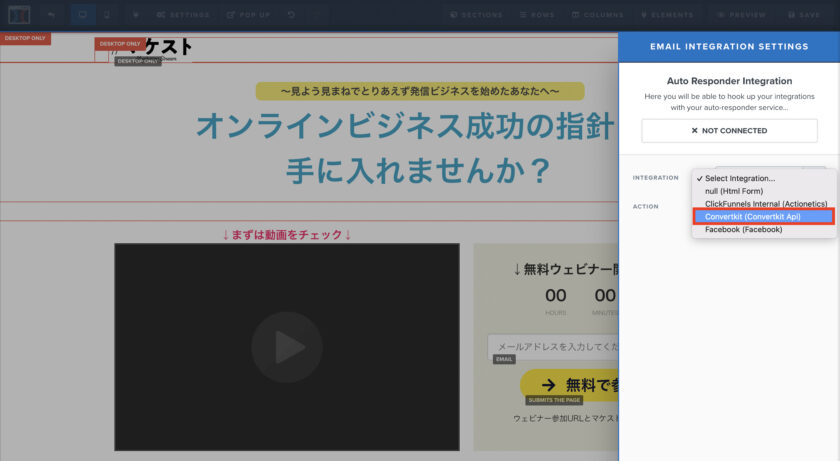Switch to mobile view icon
840x461 pixels.
click(x=107, y=14)
